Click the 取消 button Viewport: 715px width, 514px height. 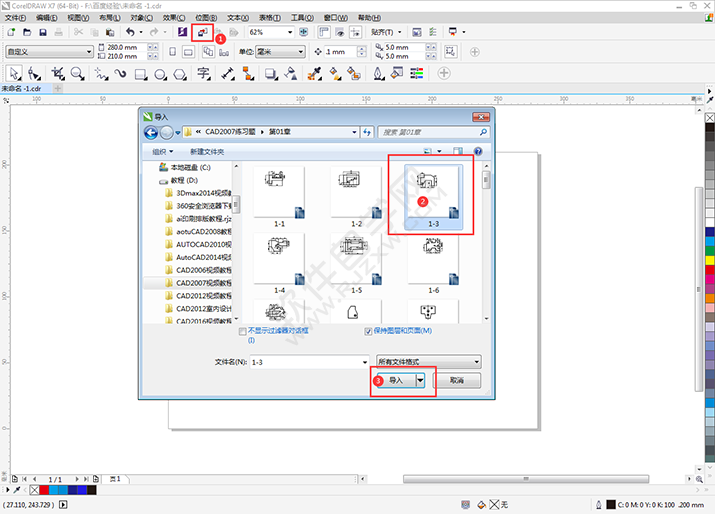click(x=457, y=381)
